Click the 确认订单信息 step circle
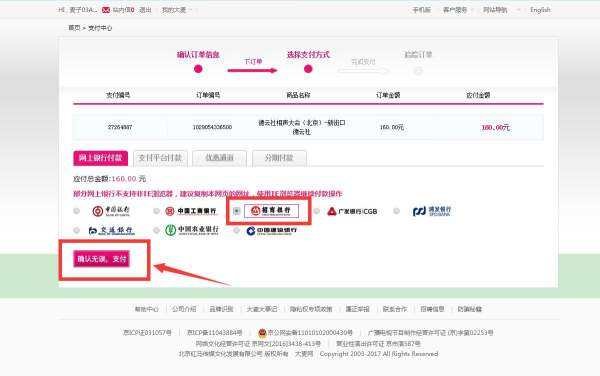 198,69
